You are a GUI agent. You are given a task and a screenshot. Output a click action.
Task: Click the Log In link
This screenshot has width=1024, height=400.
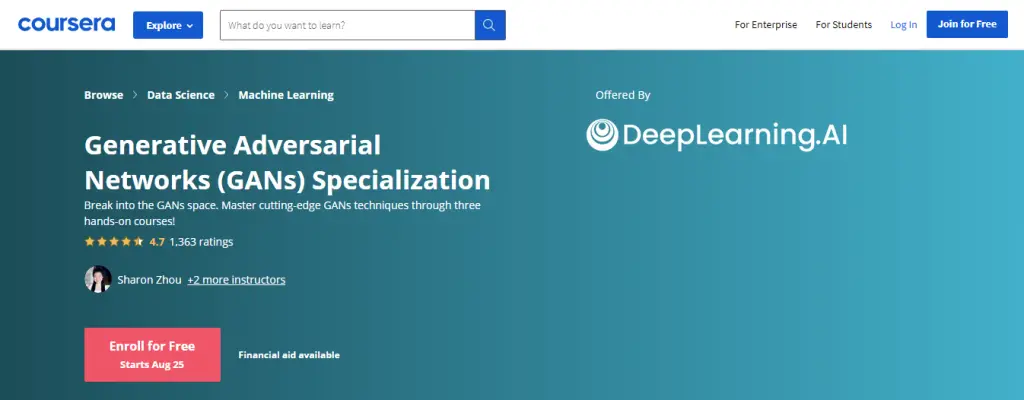click(x=903, y=25)
